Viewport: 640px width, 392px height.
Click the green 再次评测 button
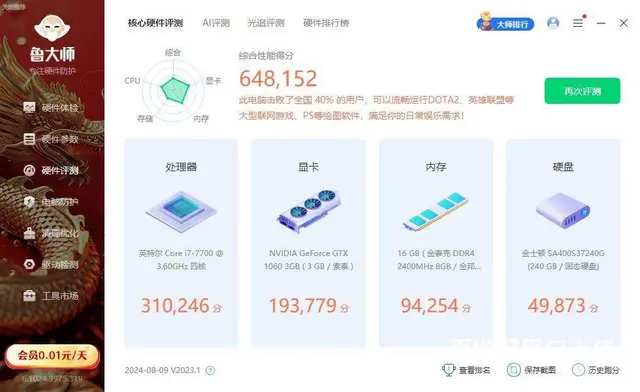582,91
